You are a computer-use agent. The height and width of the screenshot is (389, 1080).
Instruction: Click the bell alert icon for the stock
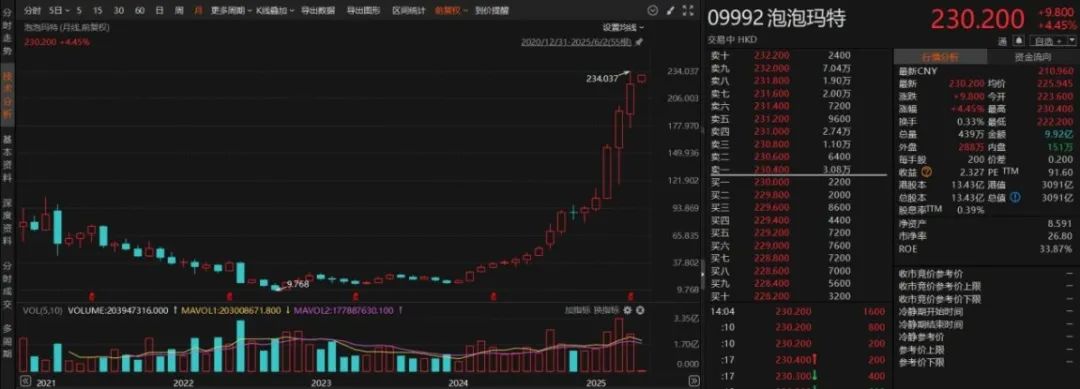[x=1018, y=41]
